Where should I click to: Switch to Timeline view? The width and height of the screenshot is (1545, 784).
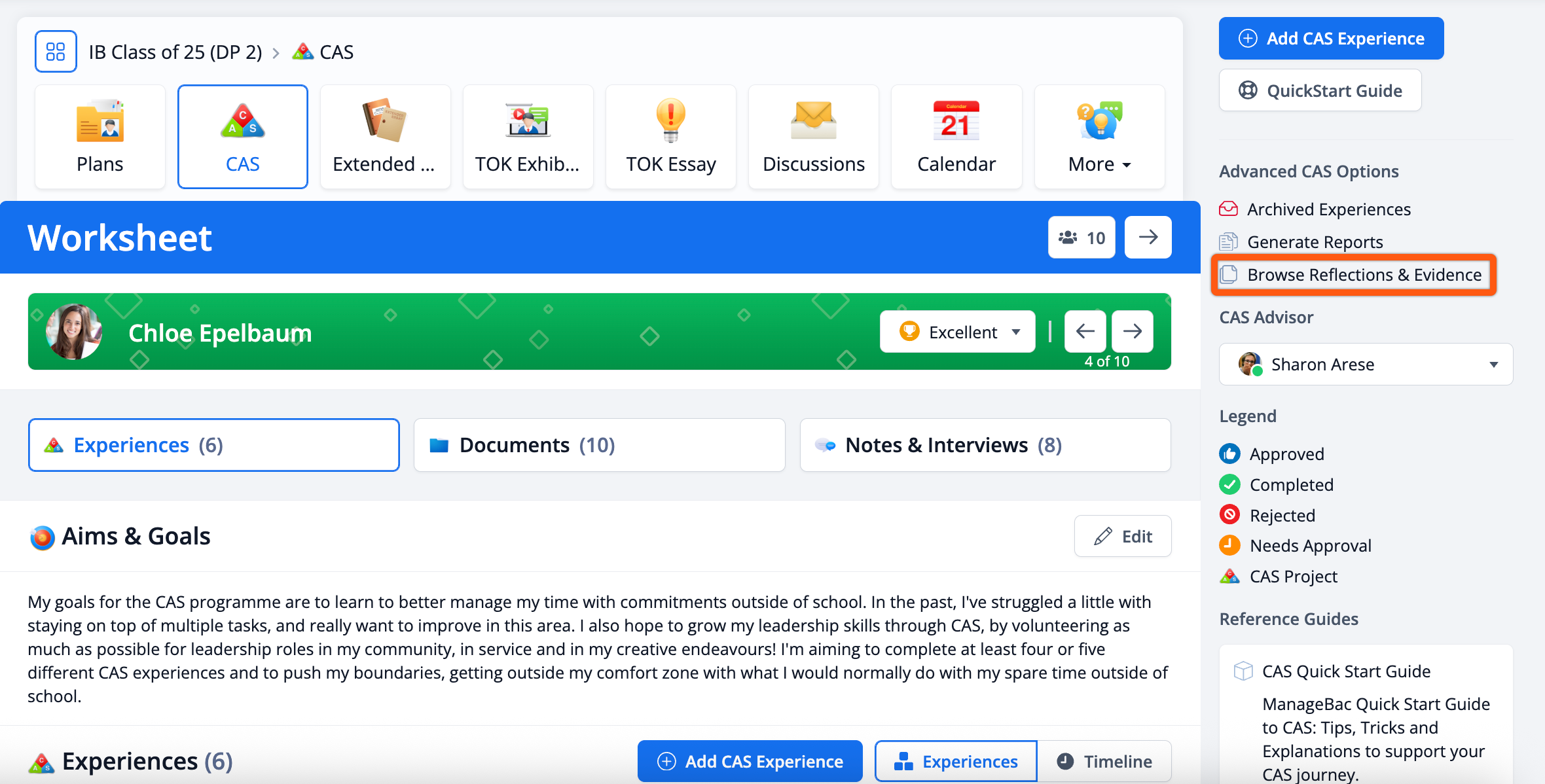point(1104,761)
